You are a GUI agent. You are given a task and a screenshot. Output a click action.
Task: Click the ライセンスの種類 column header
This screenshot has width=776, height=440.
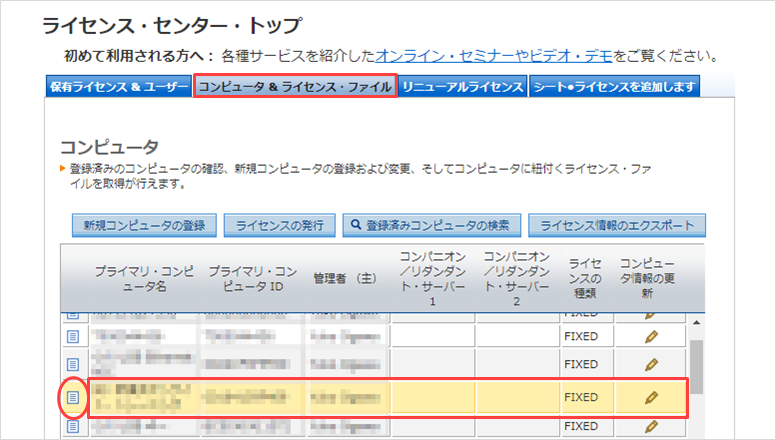[x=584, y=278]
